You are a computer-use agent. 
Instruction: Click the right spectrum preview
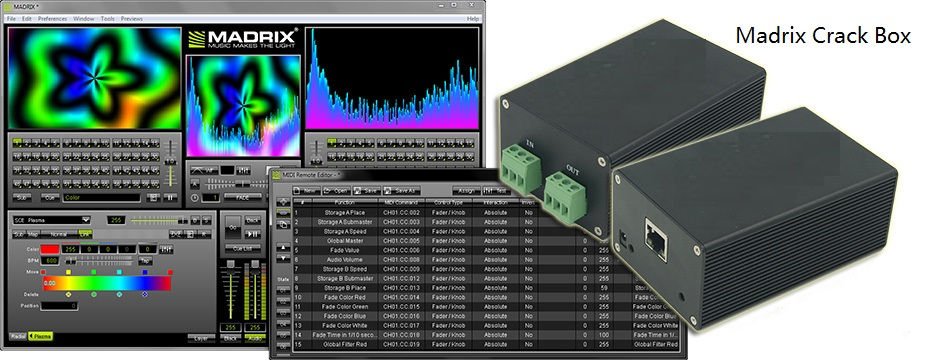[x=392, y=78]
